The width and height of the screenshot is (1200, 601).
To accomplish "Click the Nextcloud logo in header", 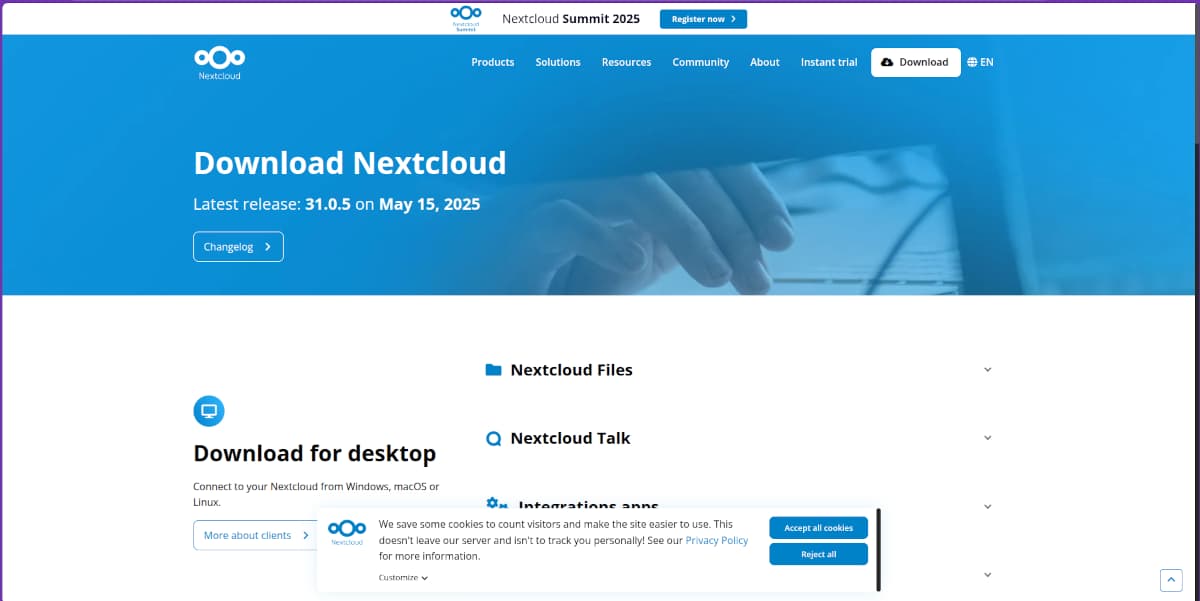I will pyautogui.click(x=219, y=62).
